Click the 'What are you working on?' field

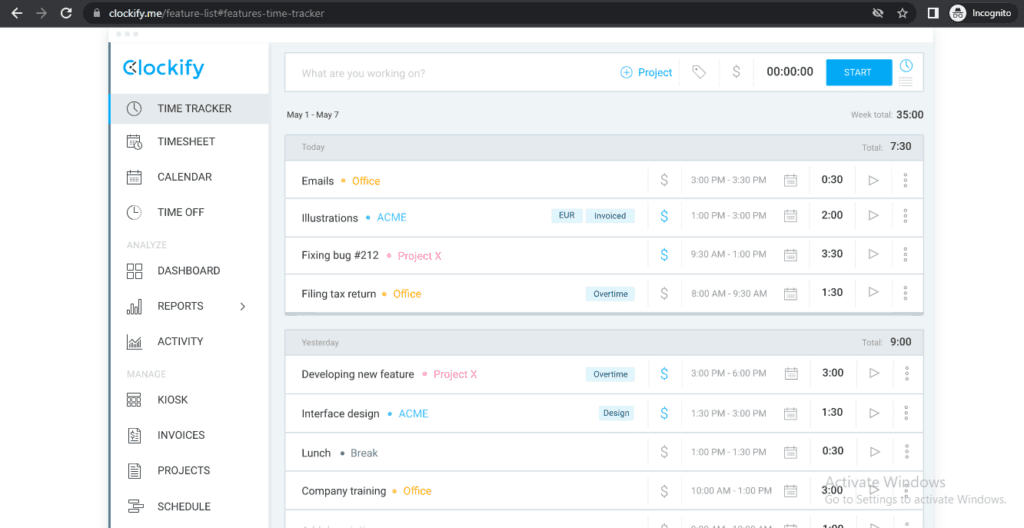click(450, 73)
